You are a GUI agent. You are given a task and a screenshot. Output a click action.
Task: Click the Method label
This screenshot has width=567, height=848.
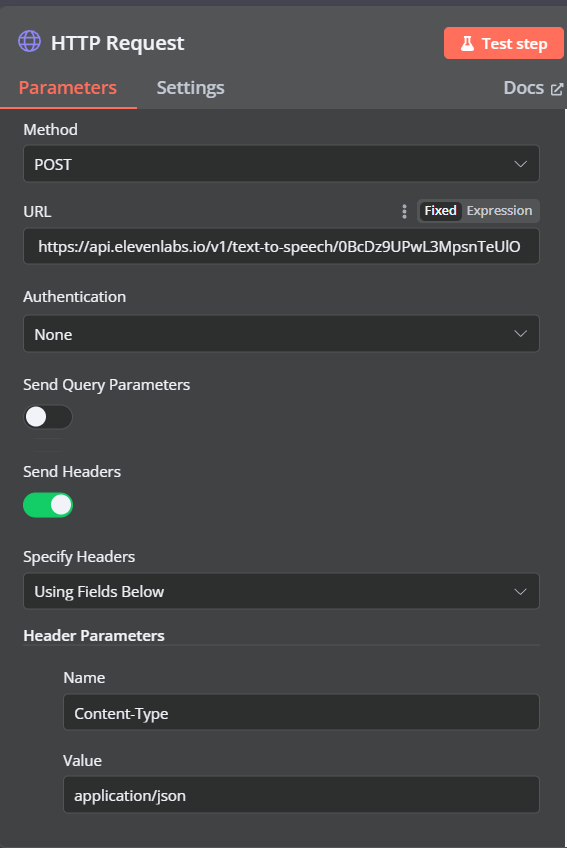50,129
